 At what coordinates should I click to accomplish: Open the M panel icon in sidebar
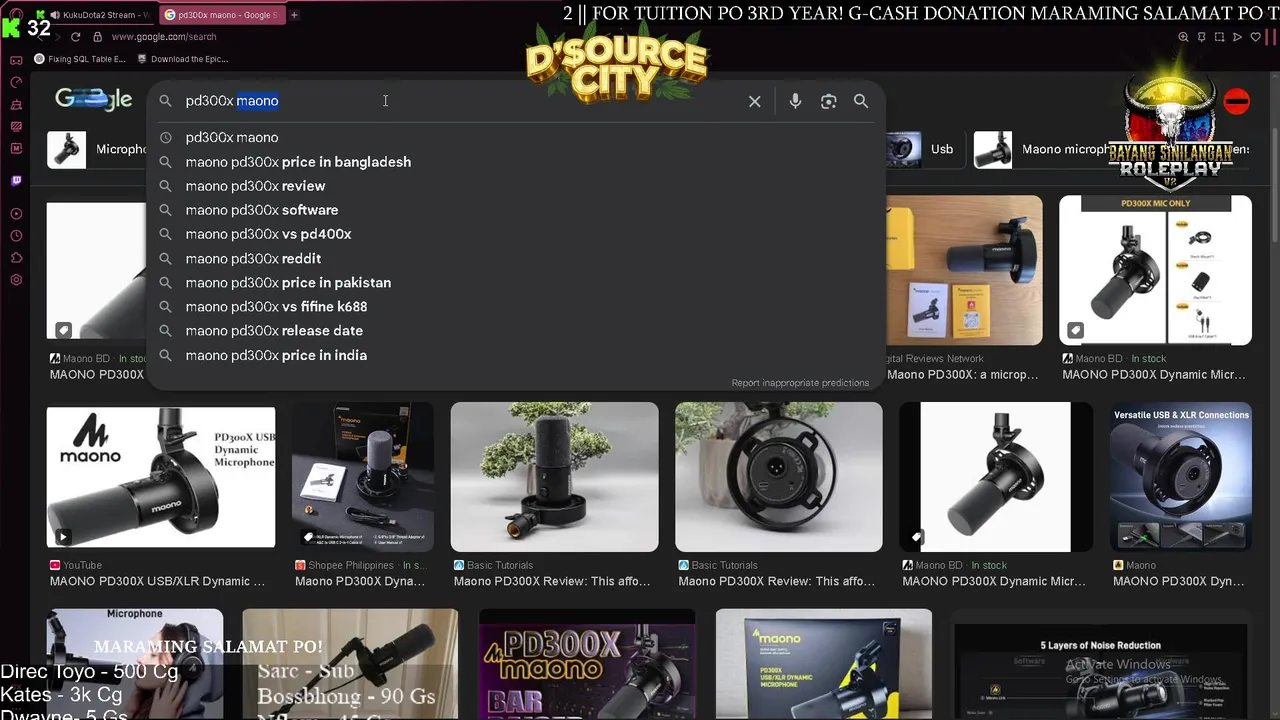click(16, 148)
